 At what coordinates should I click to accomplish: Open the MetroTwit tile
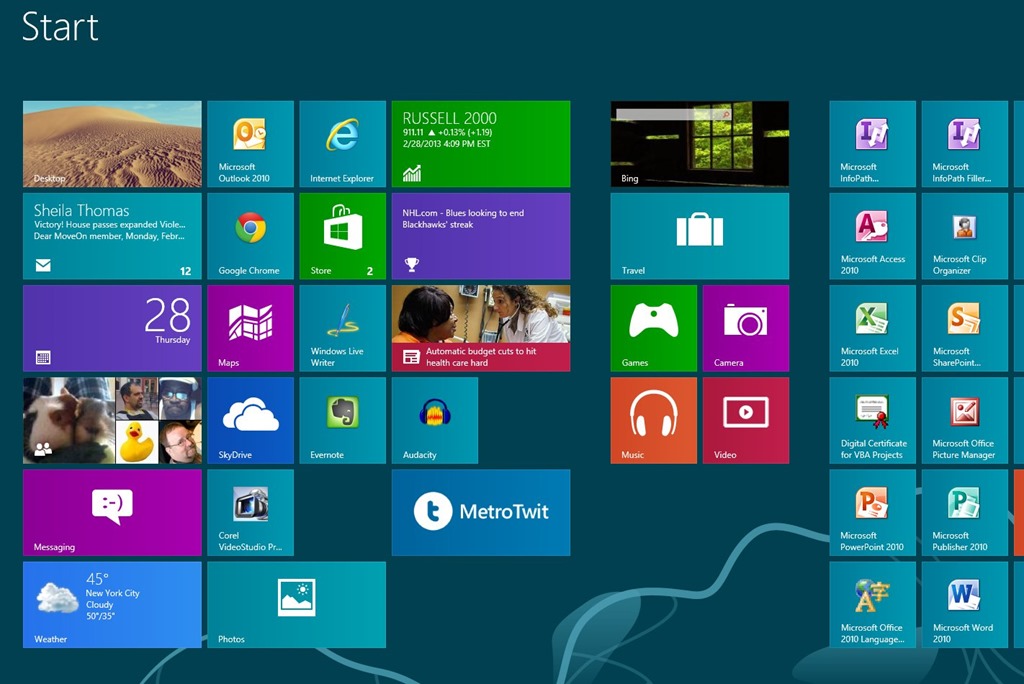[x=480, y=512]
